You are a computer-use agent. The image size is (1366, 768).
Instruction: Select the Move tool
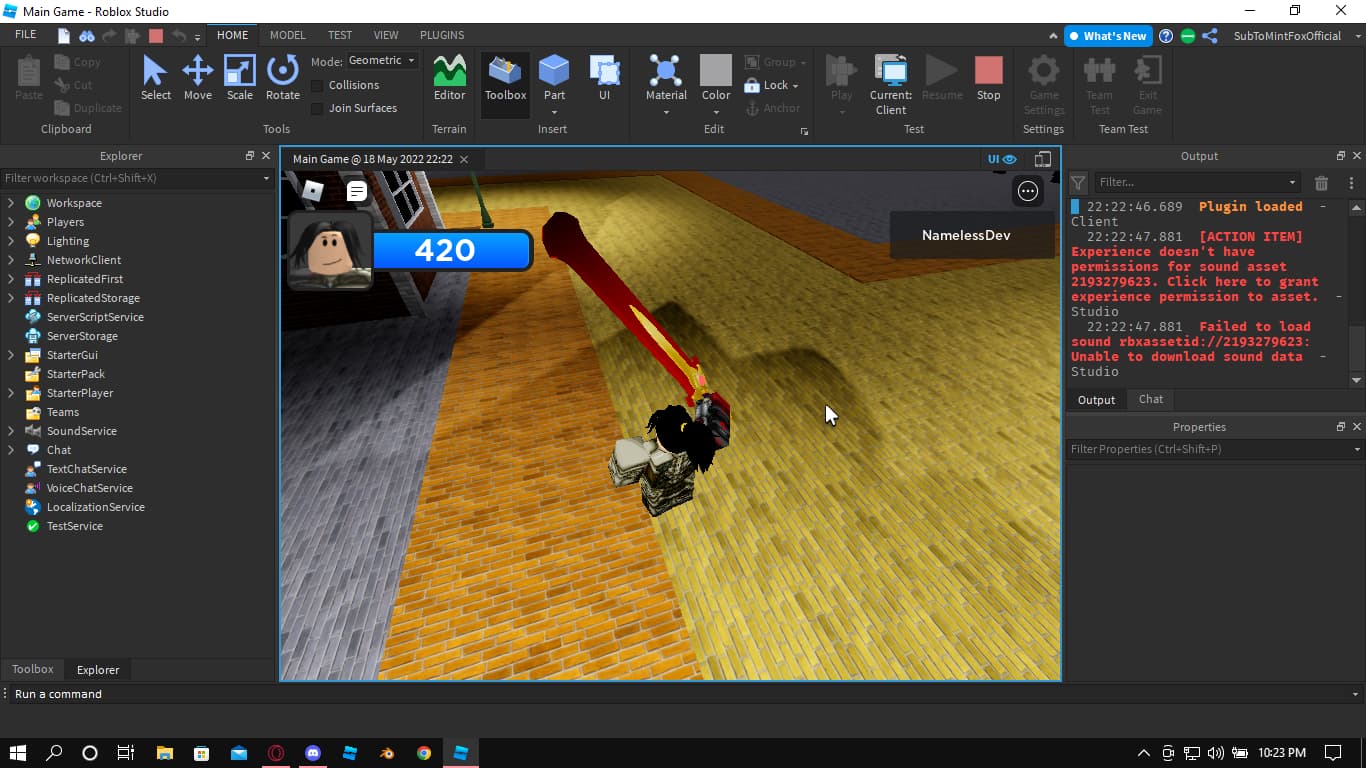click(x=197, y=78)
